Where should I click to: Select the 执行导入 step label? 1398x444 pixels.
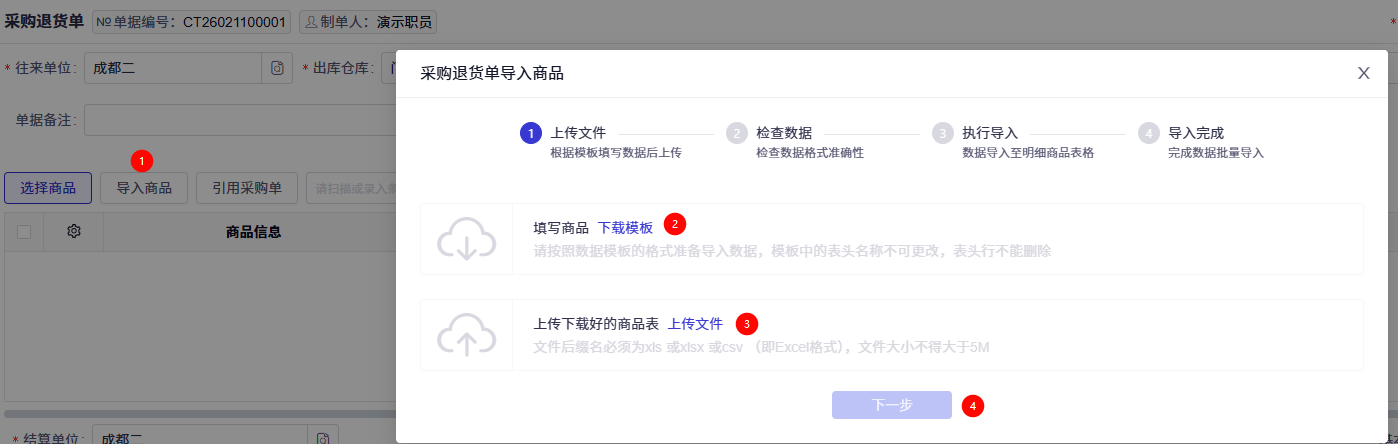(x=990, y=132)
